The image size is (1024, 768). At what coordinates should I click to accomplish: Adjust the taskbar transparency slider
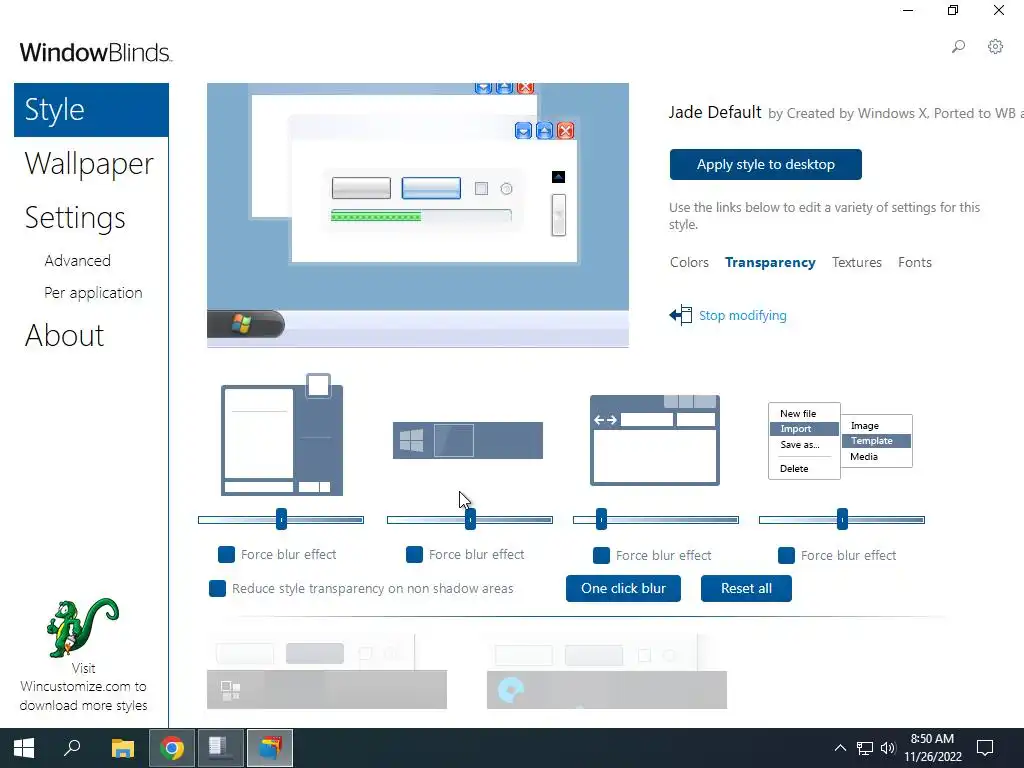pyautogui.click(x=470, y=520)
